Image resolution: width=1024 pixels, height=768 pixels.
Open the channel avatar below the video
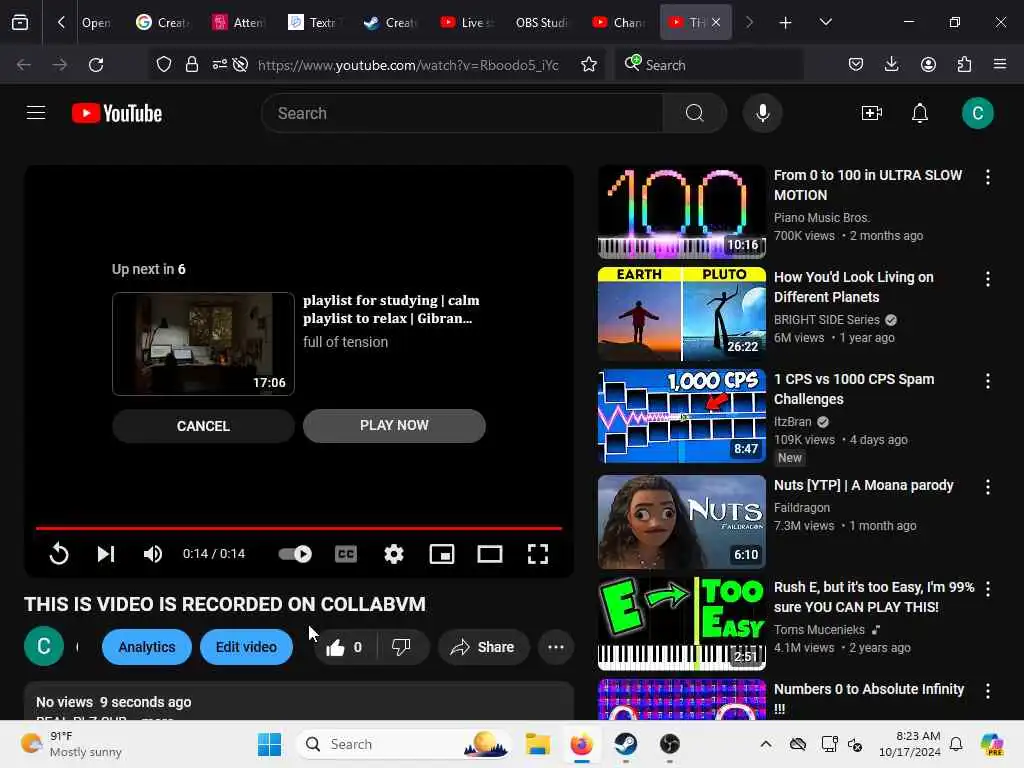44,647
